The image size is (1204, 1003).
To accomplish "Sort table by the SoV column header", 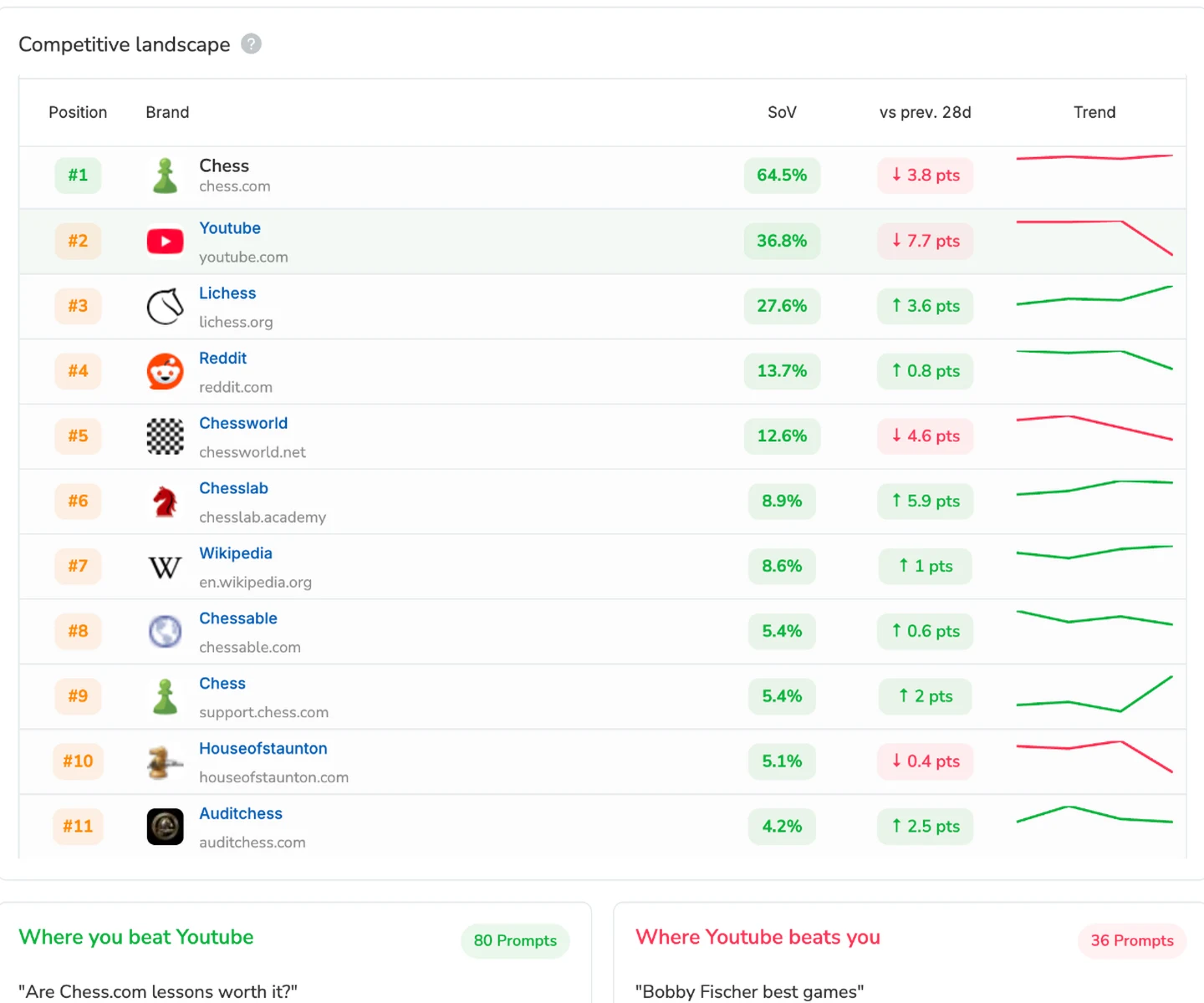I will tap(782, 112).
